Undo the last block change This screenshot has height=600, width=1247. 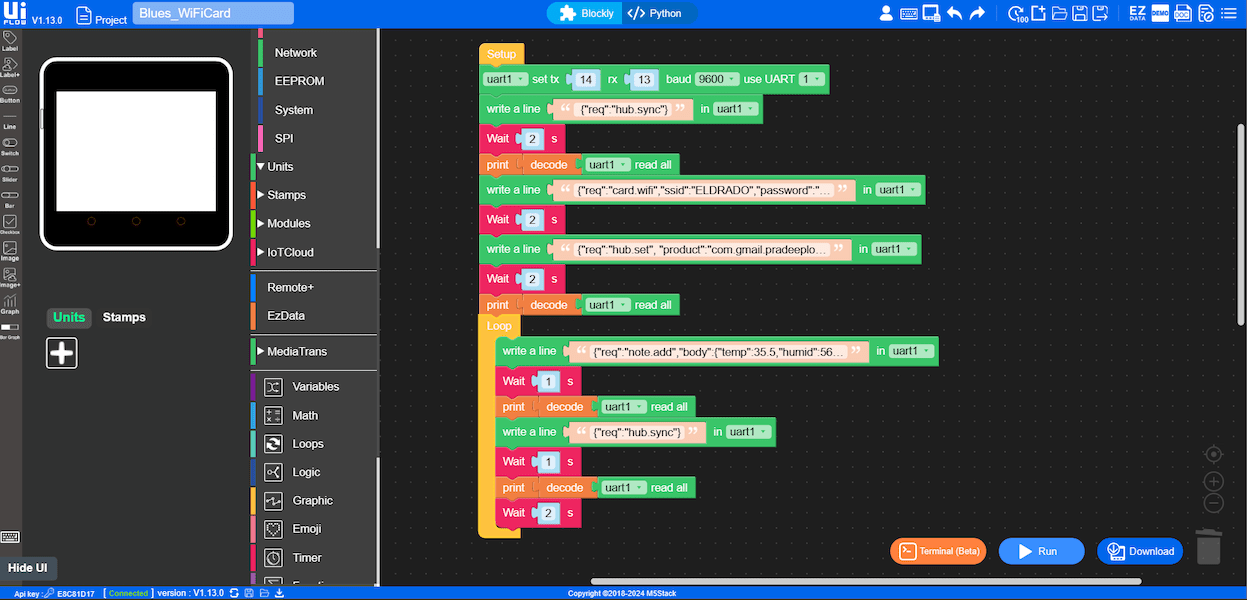coord(954,14)
